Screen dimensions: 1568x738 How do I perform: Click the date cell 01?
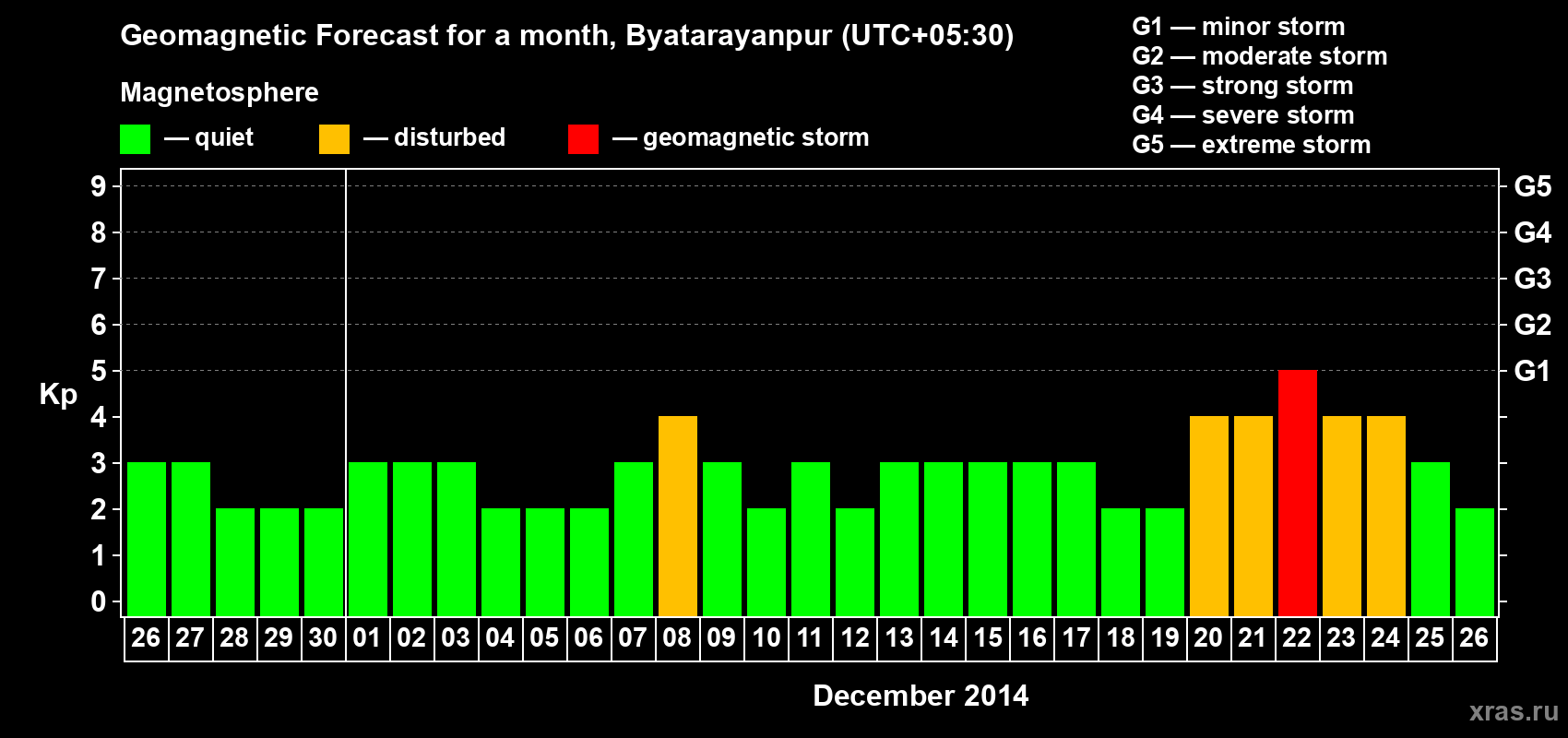[367, 638]
